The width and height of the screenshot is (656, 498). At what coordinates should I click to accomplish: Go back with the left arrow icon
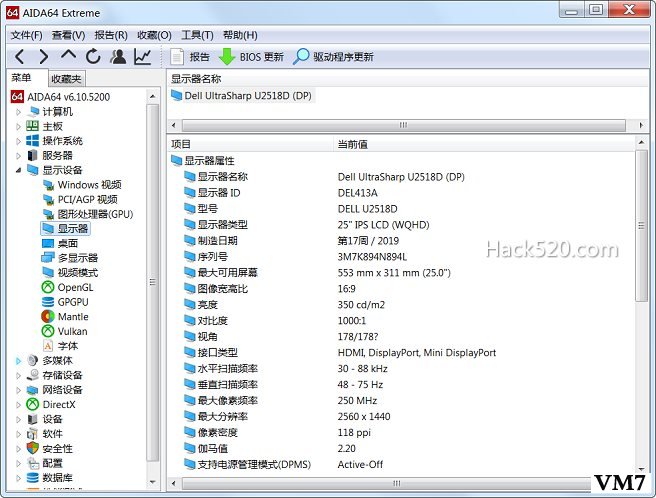tap(19, 56)
